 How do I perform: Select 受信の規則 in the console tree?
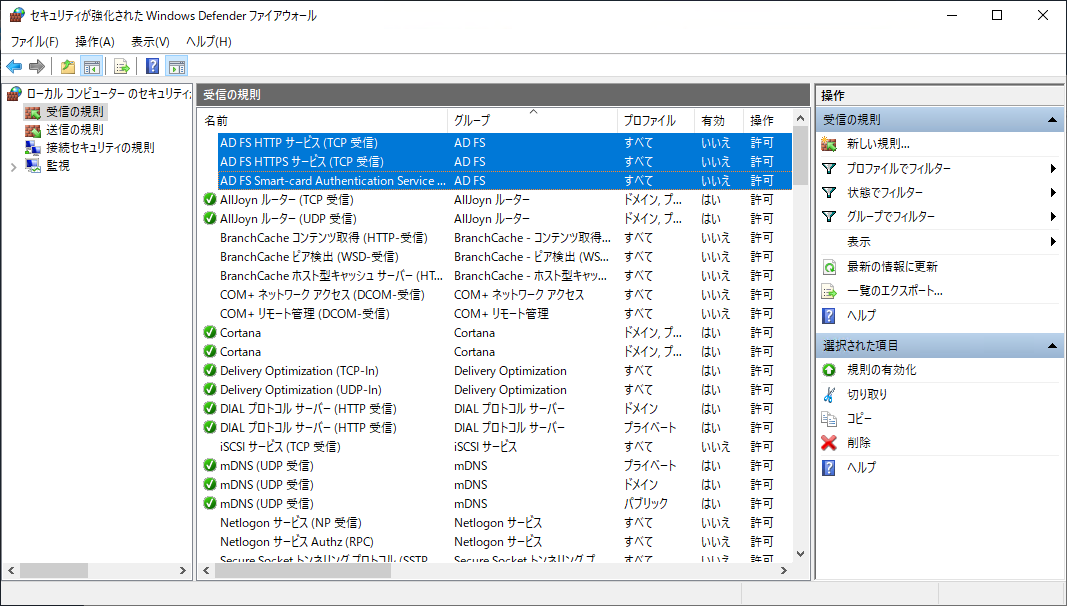(75, 112)
